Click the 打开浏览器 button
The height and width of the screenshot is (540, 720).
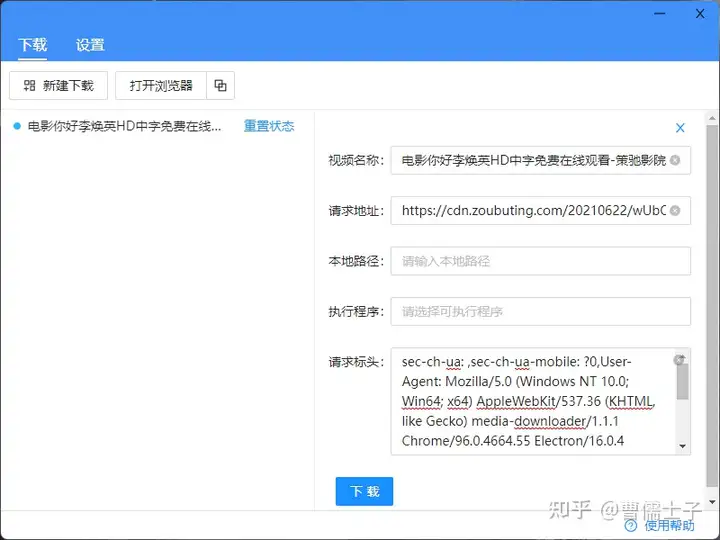[x=161, y=85]
